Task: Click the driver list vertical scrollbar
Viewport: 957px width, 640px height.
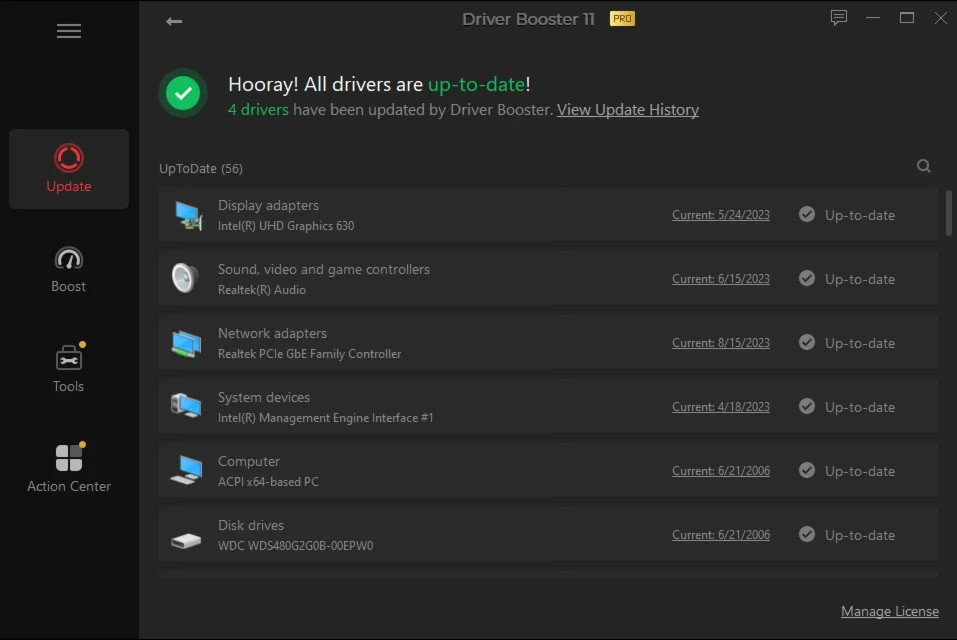Action: (948, 213)
